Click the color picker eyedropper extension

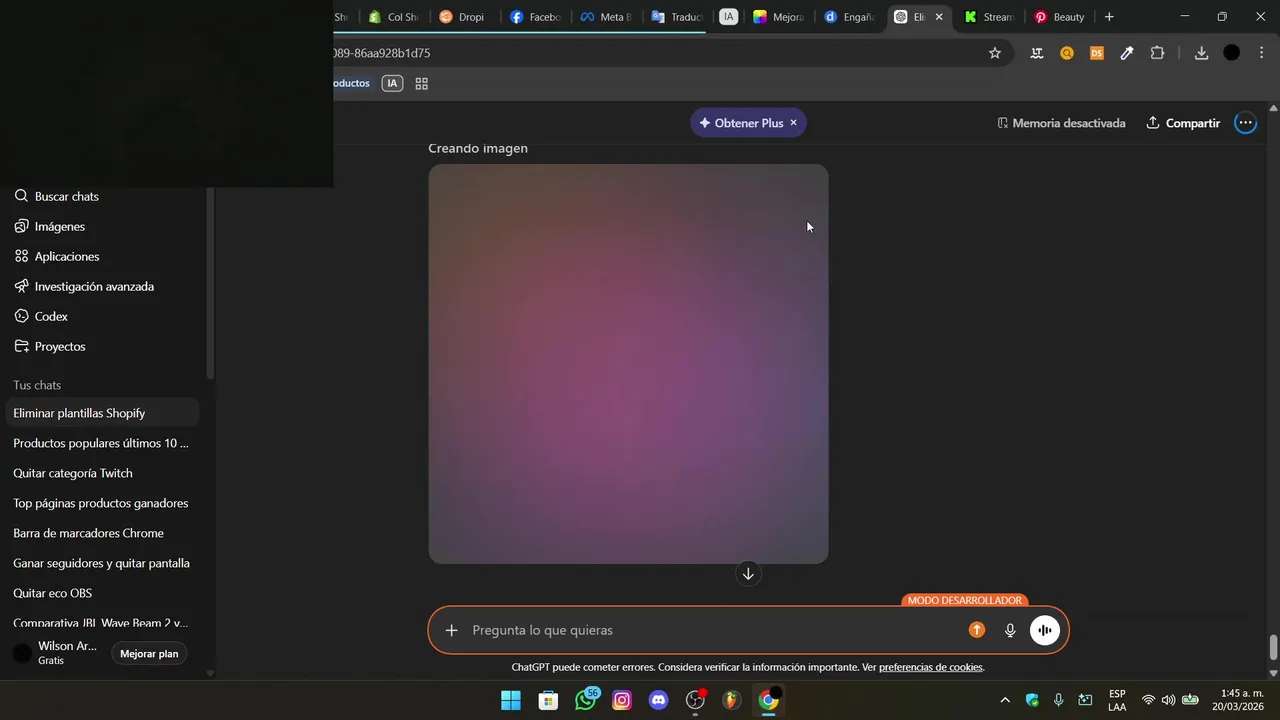[x=1127, y=53]
